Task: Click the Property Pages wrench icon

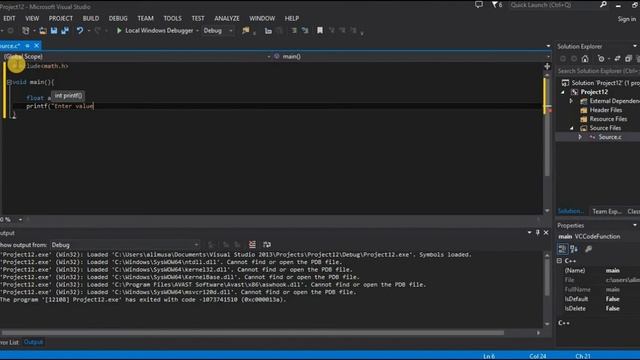Action: coord(589,249)
